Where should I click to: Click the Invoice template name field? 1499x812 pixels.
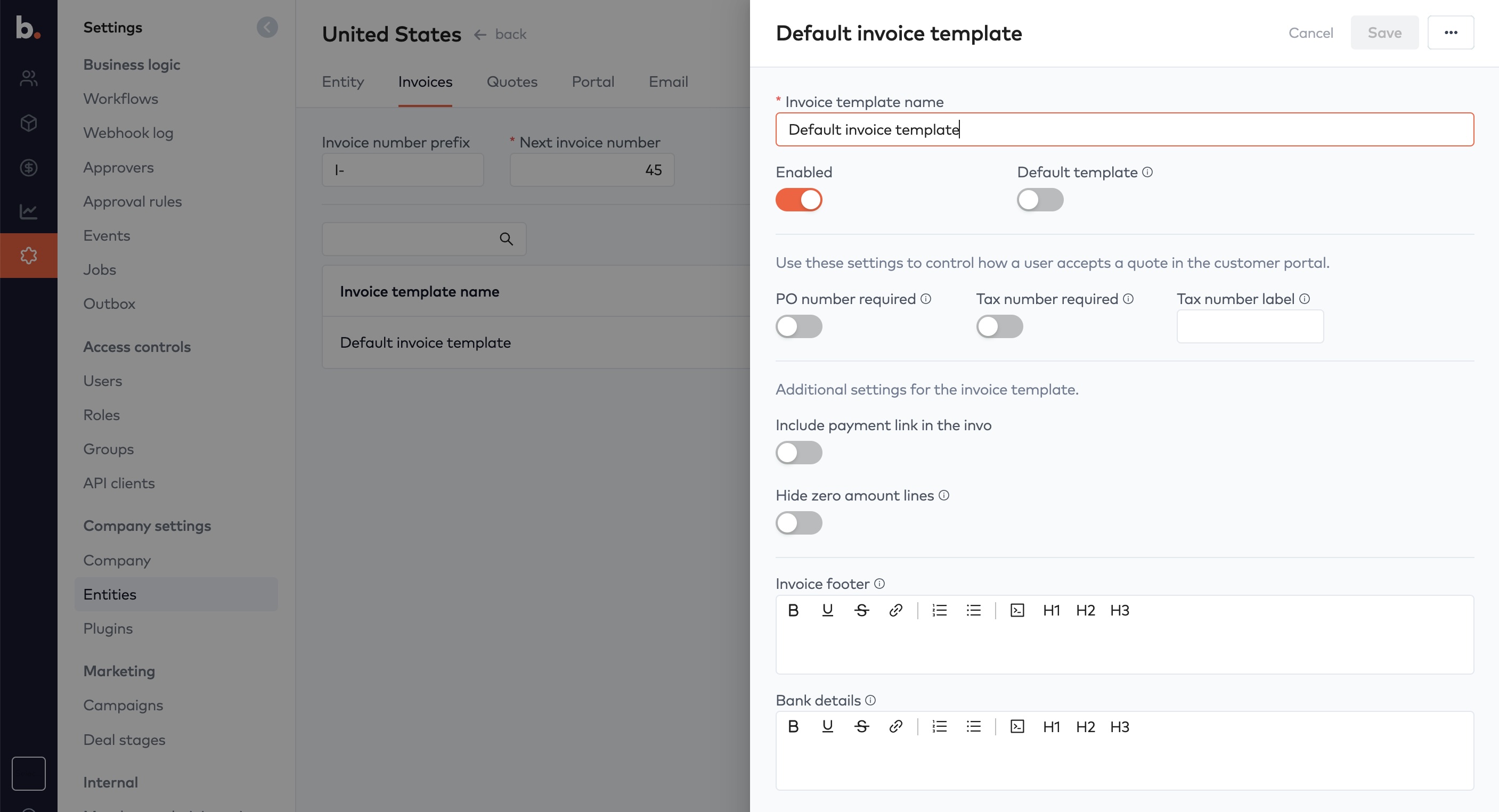(1124, 129)
